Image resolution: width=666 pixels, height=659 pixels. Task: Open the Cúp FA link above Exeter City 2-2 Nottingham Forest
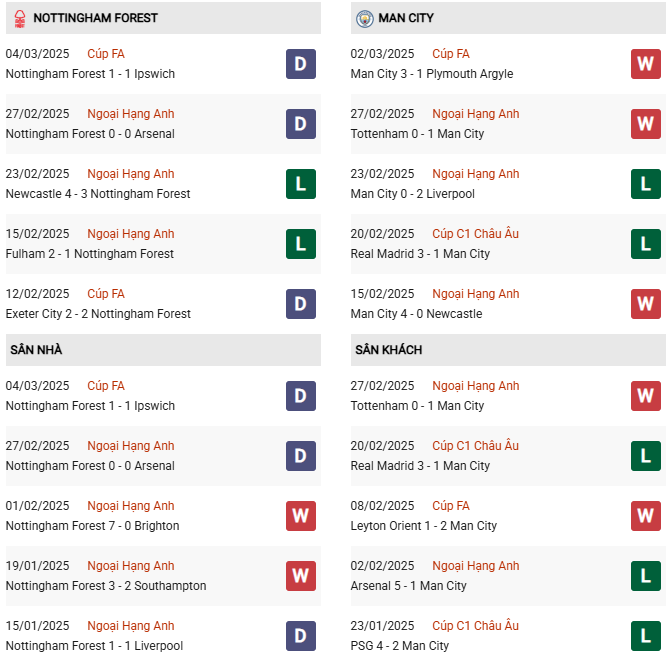tap(106, 294)
